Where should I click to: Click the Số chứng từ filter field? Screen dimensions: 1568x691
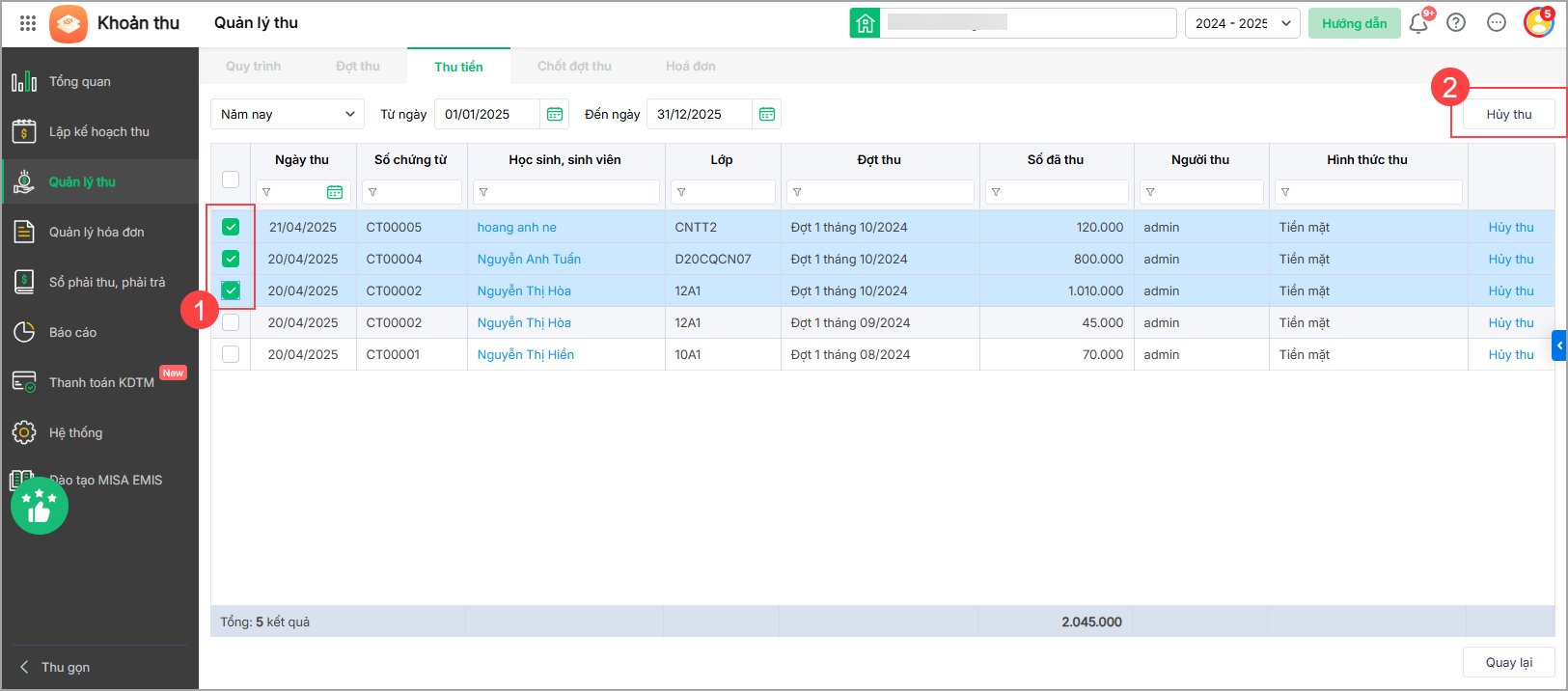click(412, 192)
